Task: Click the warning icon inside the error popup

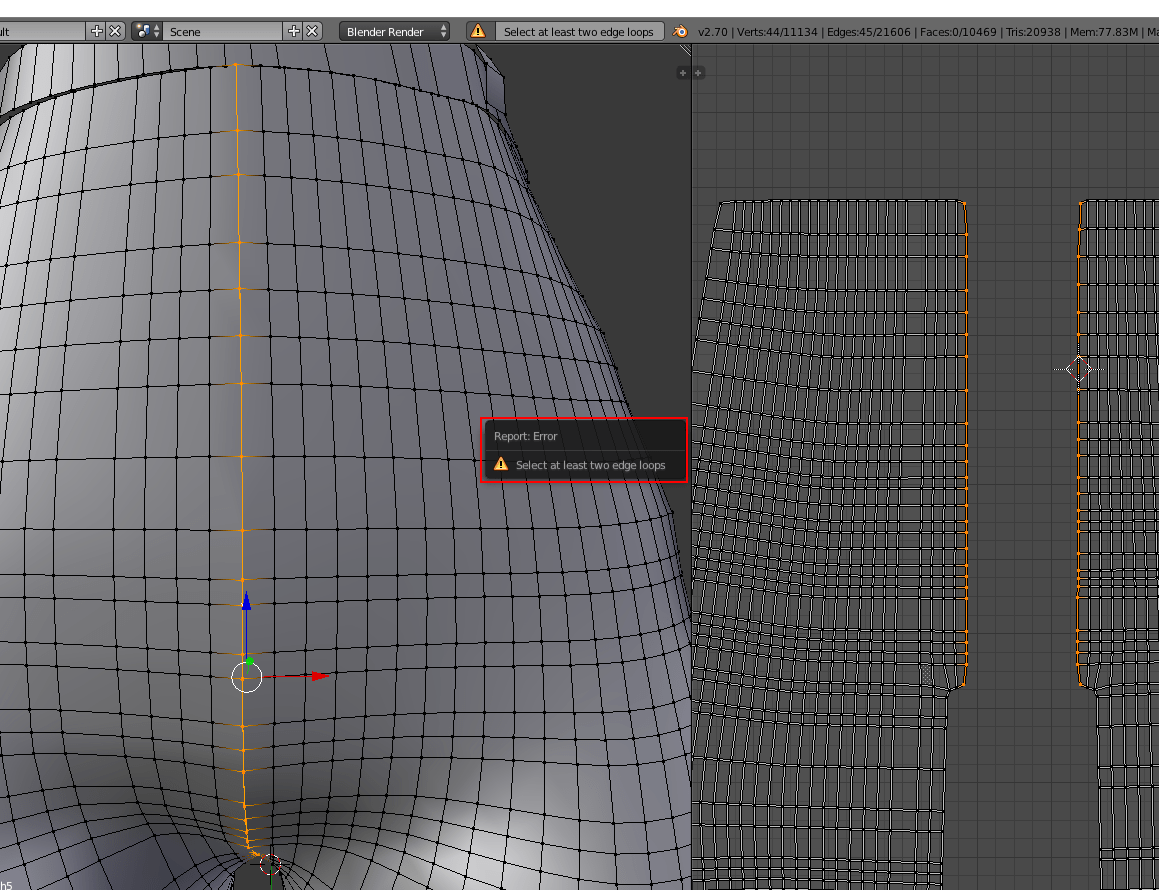Action: (500, 464)
